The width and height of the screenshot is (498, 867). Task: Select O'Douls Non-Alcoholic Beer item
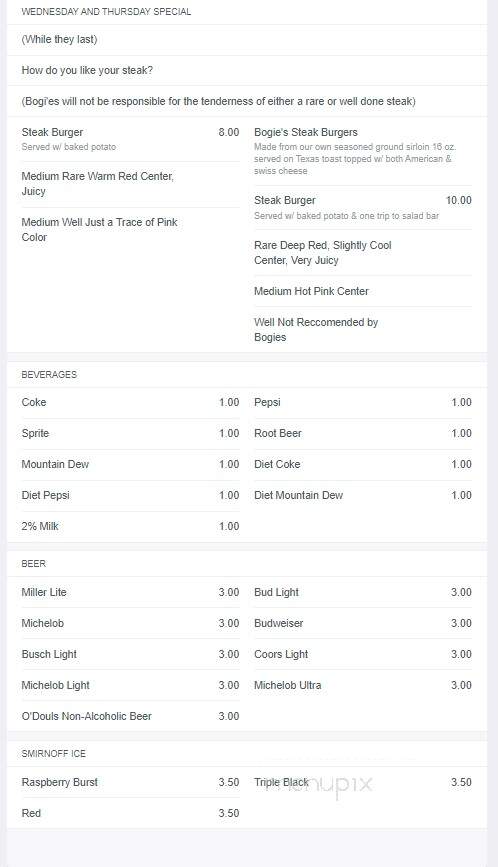pyautogui.click(x=130, y=716)
